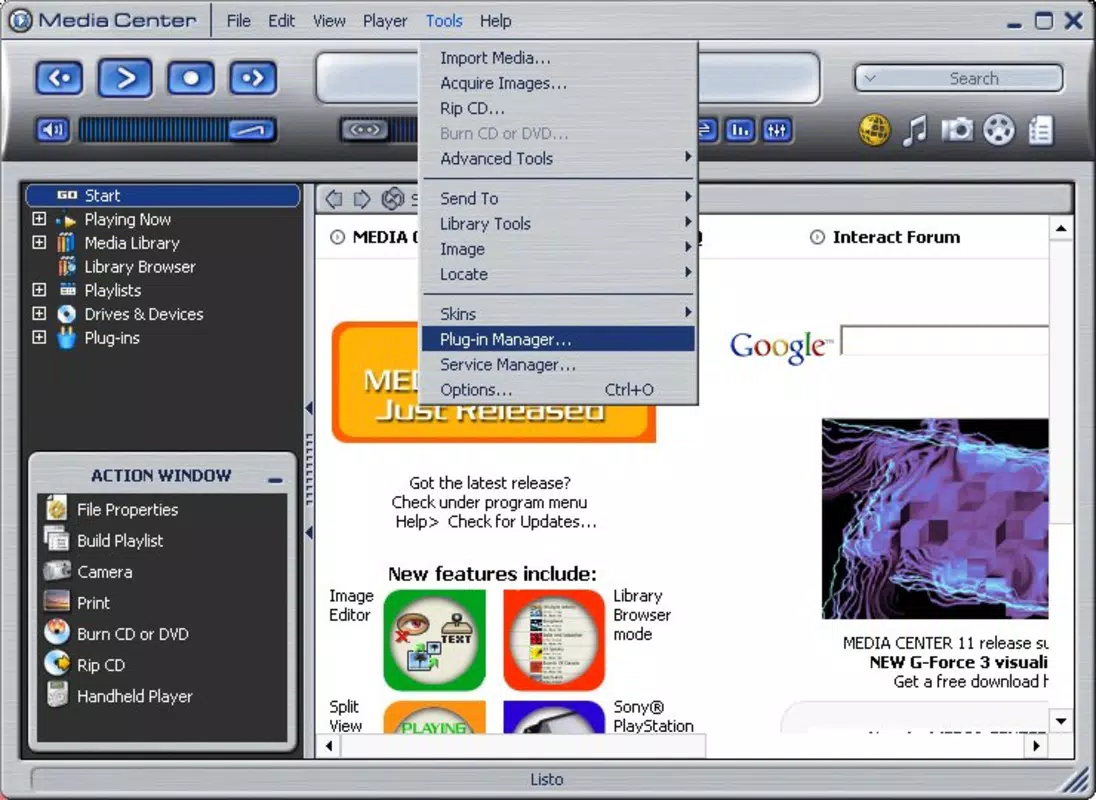Click the Stop playback button
This screenshot has height=800, width=1096.
point(190,78)
